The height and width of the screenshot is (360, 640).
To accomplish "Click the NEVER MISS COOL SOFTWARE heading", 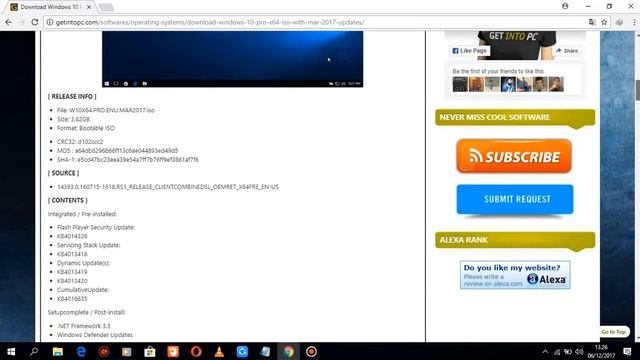I will [x=495, y=117].
